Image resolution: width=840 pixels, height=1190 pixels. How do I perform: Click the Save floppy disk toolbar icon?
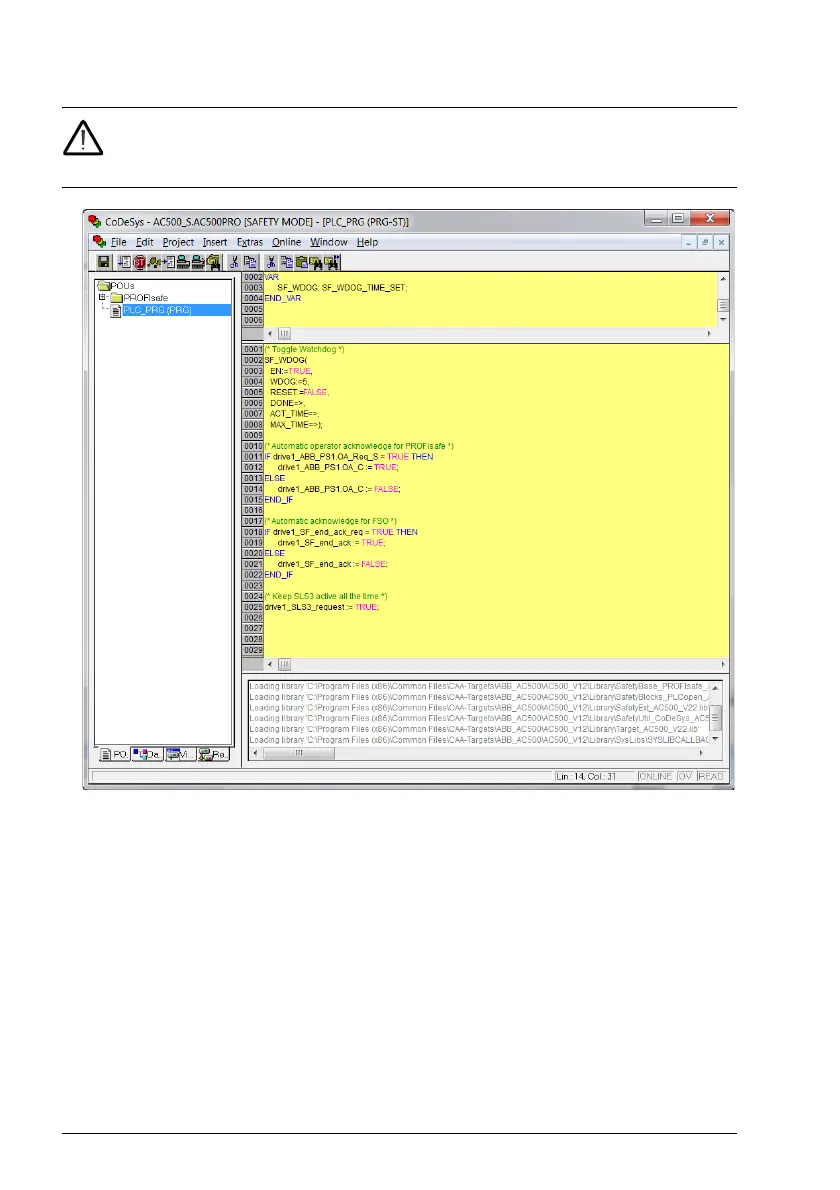pos(103,262)
